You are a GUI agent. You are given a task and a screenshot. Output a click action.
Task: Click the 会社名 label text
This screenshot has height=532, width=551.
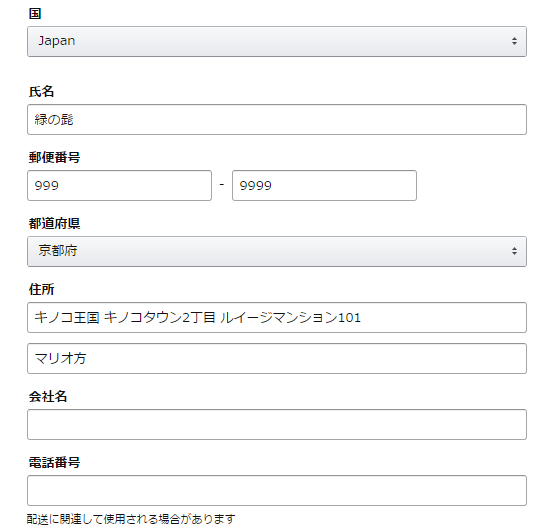tap(47, 396)
